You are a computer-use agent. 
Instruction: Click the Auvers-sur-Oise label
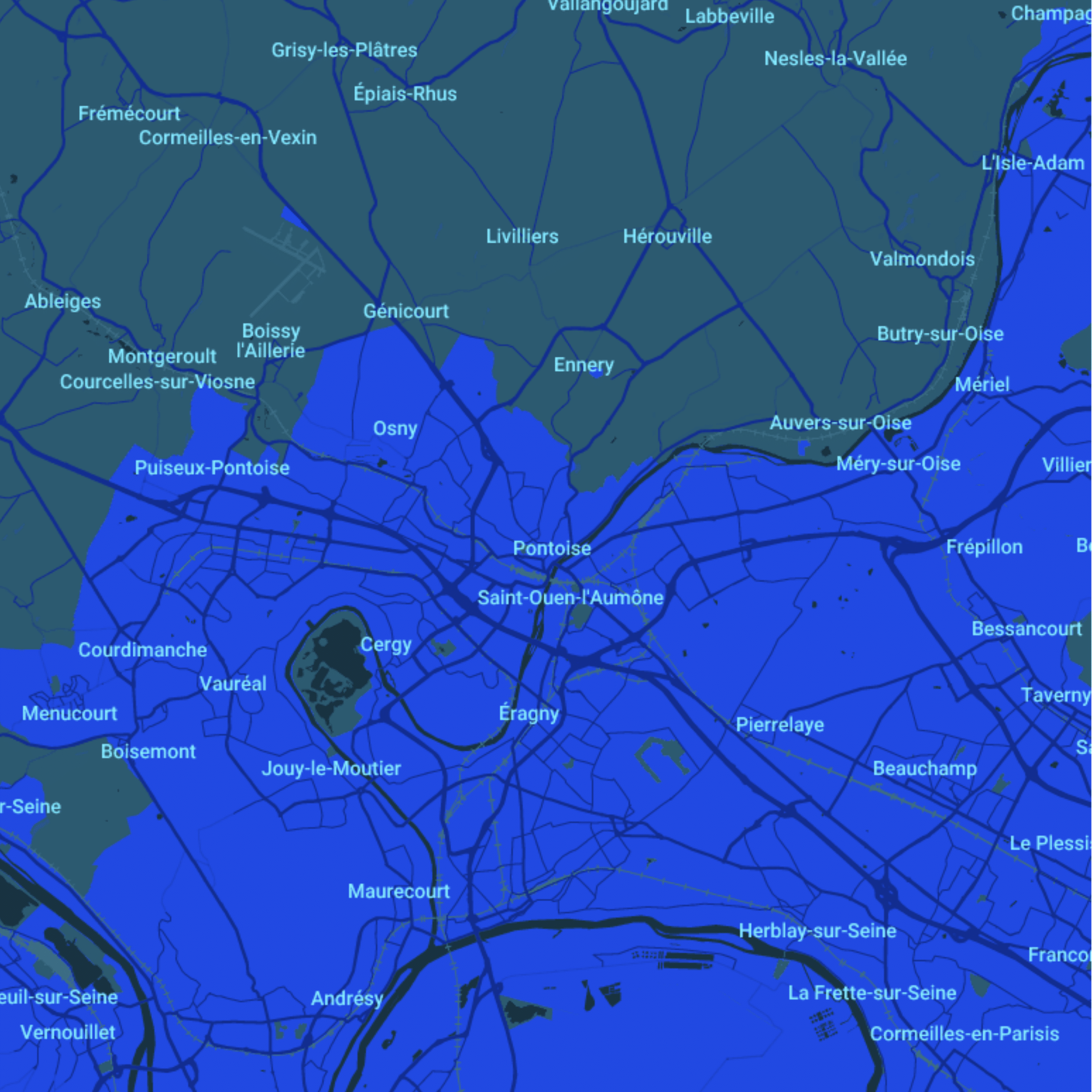tap(840, 423)
